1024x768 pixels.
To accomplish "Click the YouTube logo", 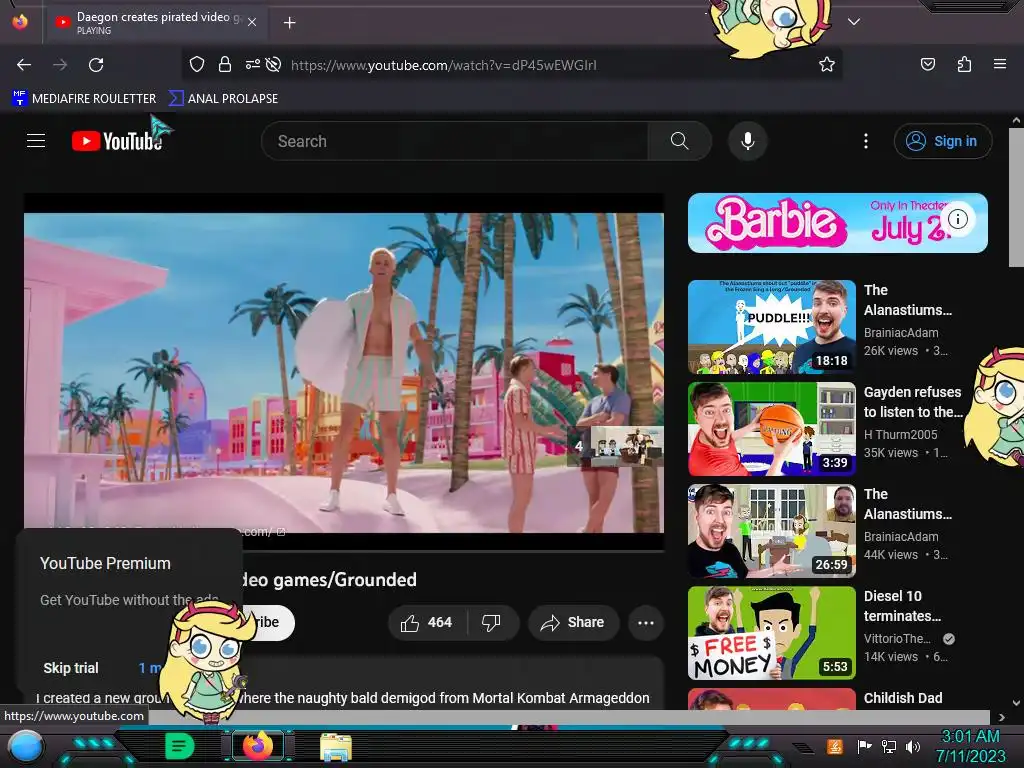I will click(117, 140).
